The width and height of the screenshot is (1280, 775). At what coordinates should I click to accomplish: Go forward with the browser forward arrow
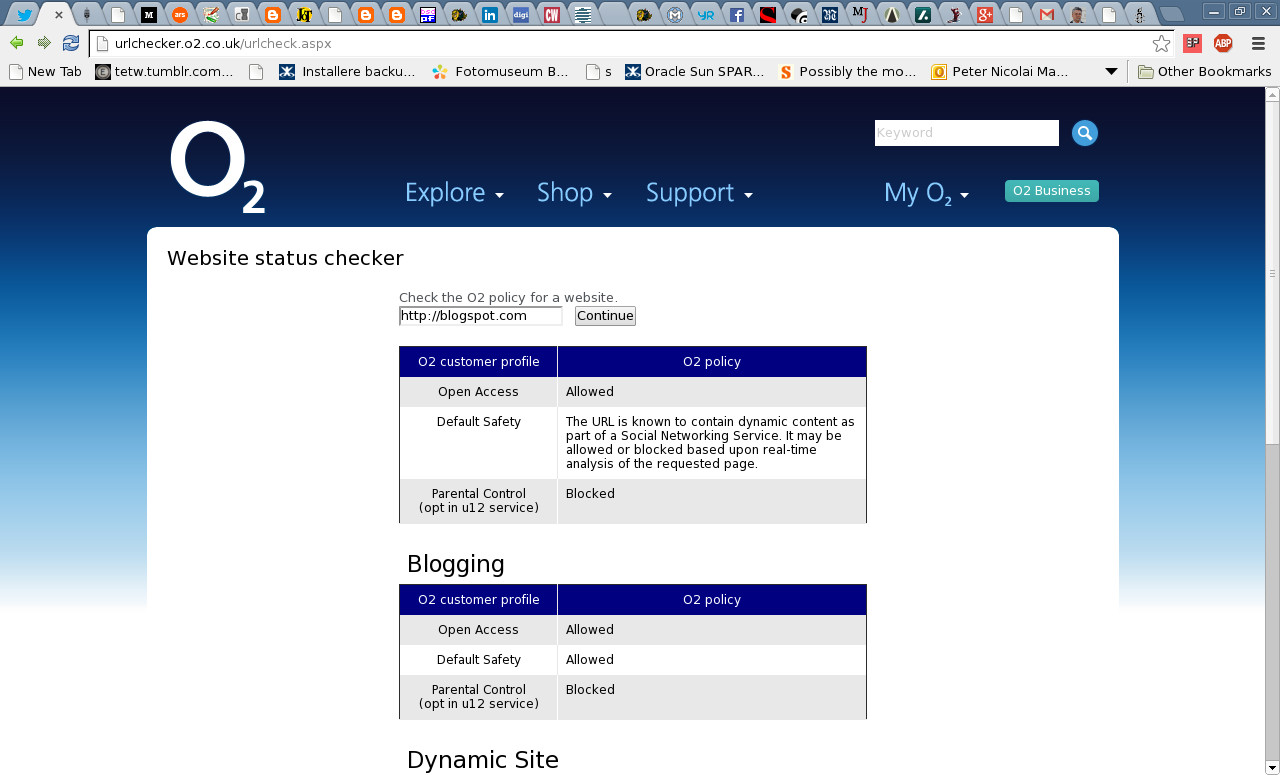click(44, 43)
